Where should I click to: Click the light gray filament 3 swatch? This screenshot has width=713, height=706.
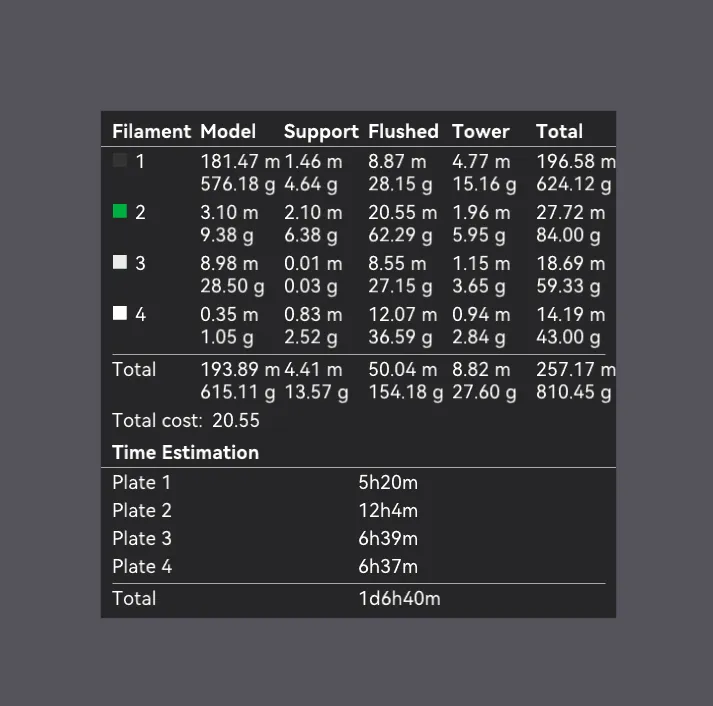(x=120, y=262)
